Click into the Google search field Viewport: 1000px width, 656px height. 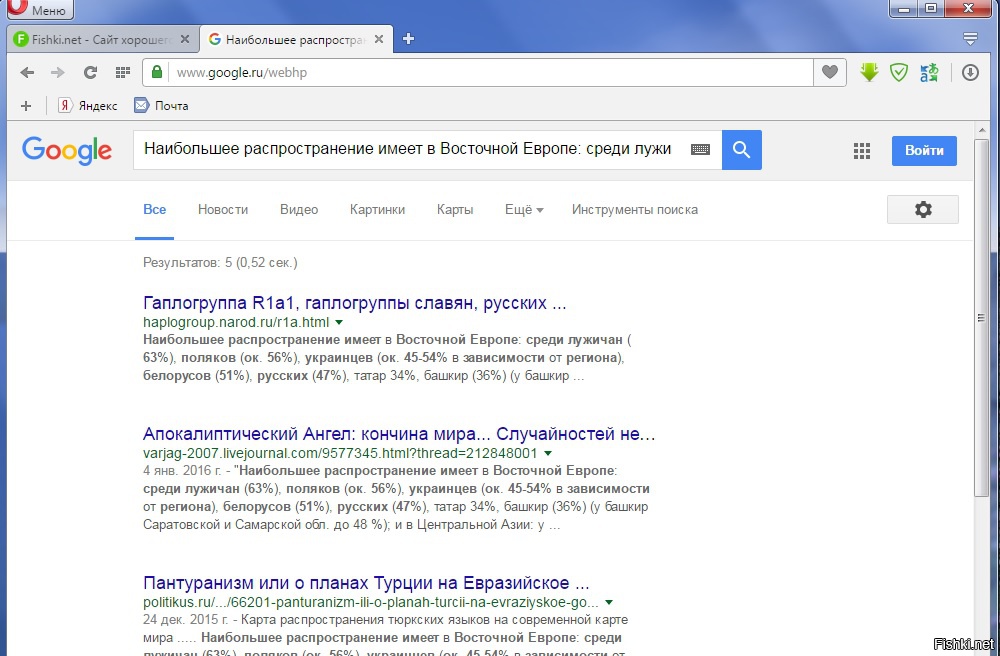[x=408, y=150]
